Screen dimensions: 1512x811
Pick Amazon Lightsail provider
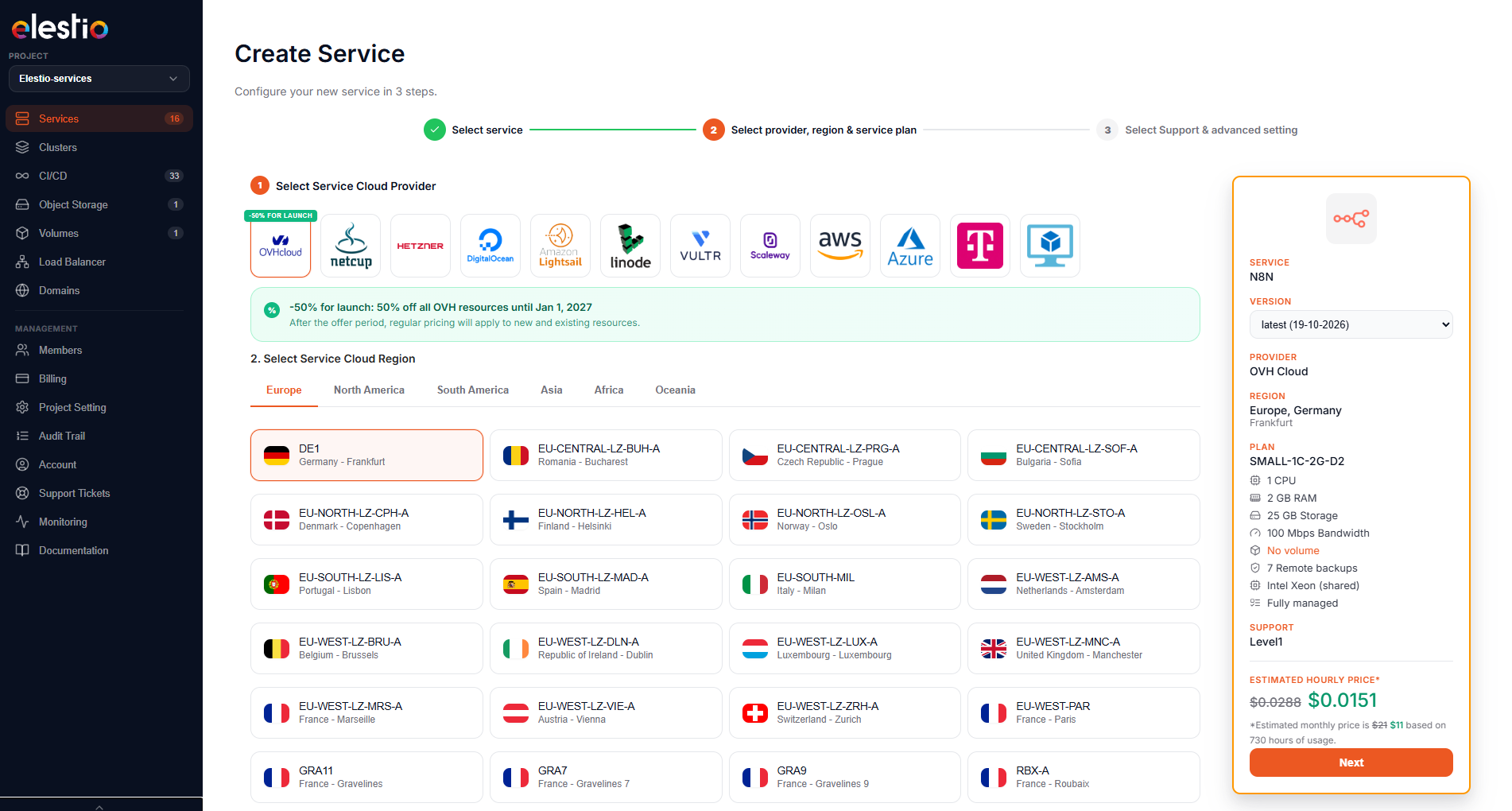[560, 246]
